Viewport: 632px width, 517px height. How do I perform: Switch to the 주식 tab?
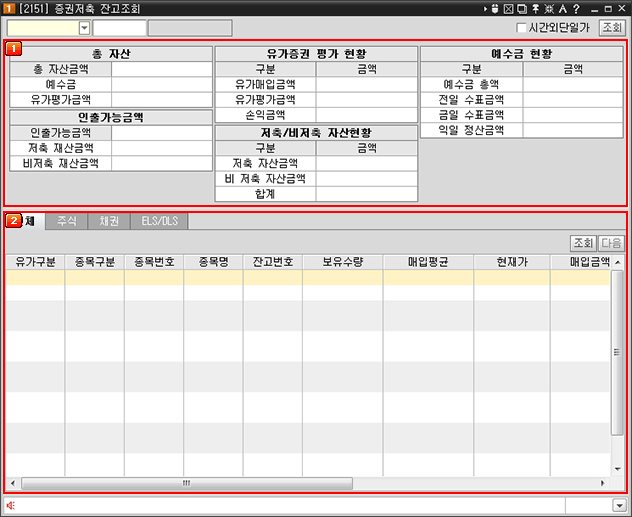(66, 221)
